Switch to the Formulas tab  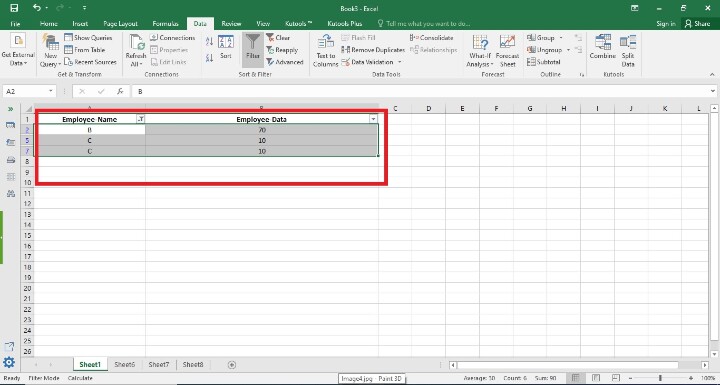(165, 23)
